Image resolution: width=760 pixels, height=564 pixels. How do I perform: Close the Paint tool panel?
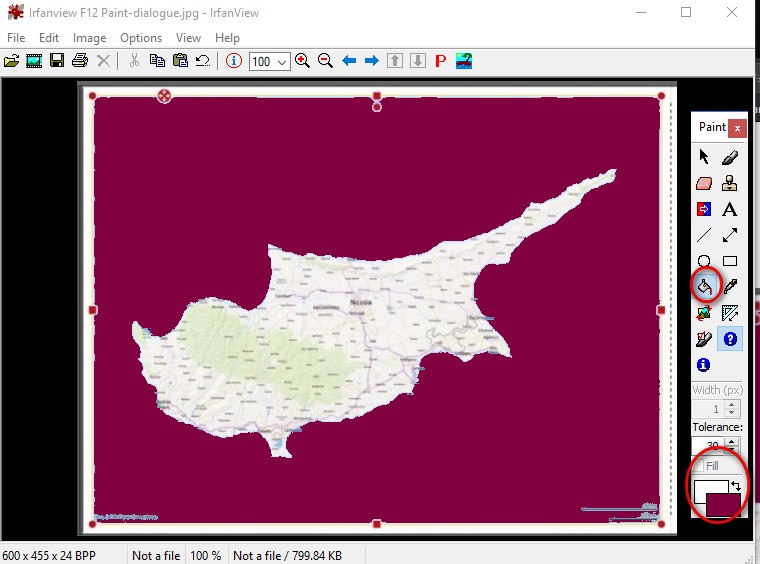[x=737, y=128]
